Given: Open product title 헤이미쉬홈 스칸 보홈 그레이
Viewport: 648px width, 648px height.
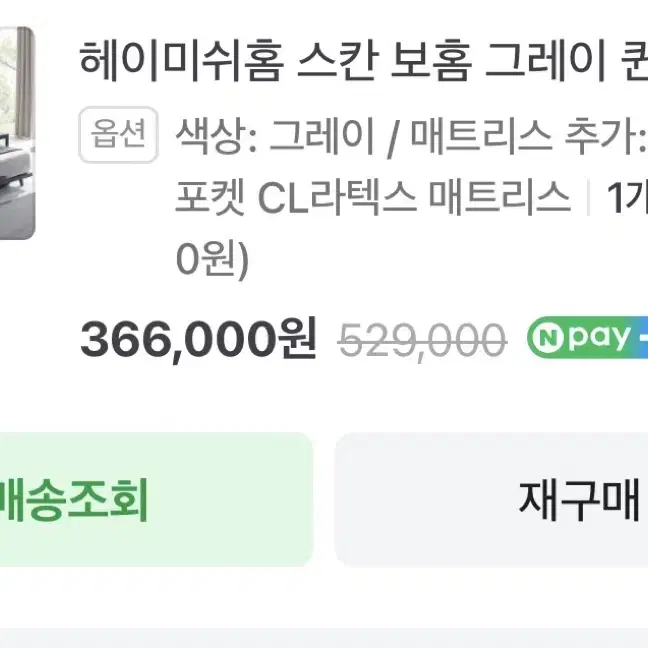Looking at the screenshot, I should pos(364,61).
